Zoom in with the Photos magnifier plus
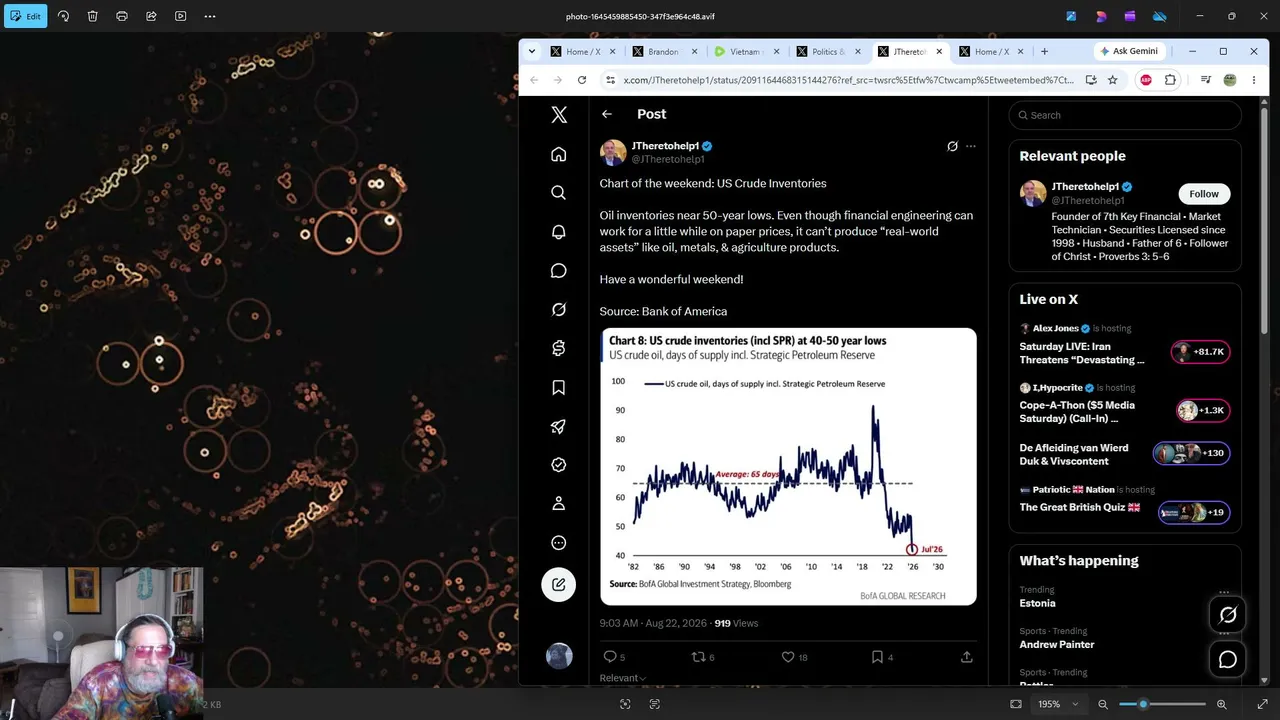 pos(1222,704)
